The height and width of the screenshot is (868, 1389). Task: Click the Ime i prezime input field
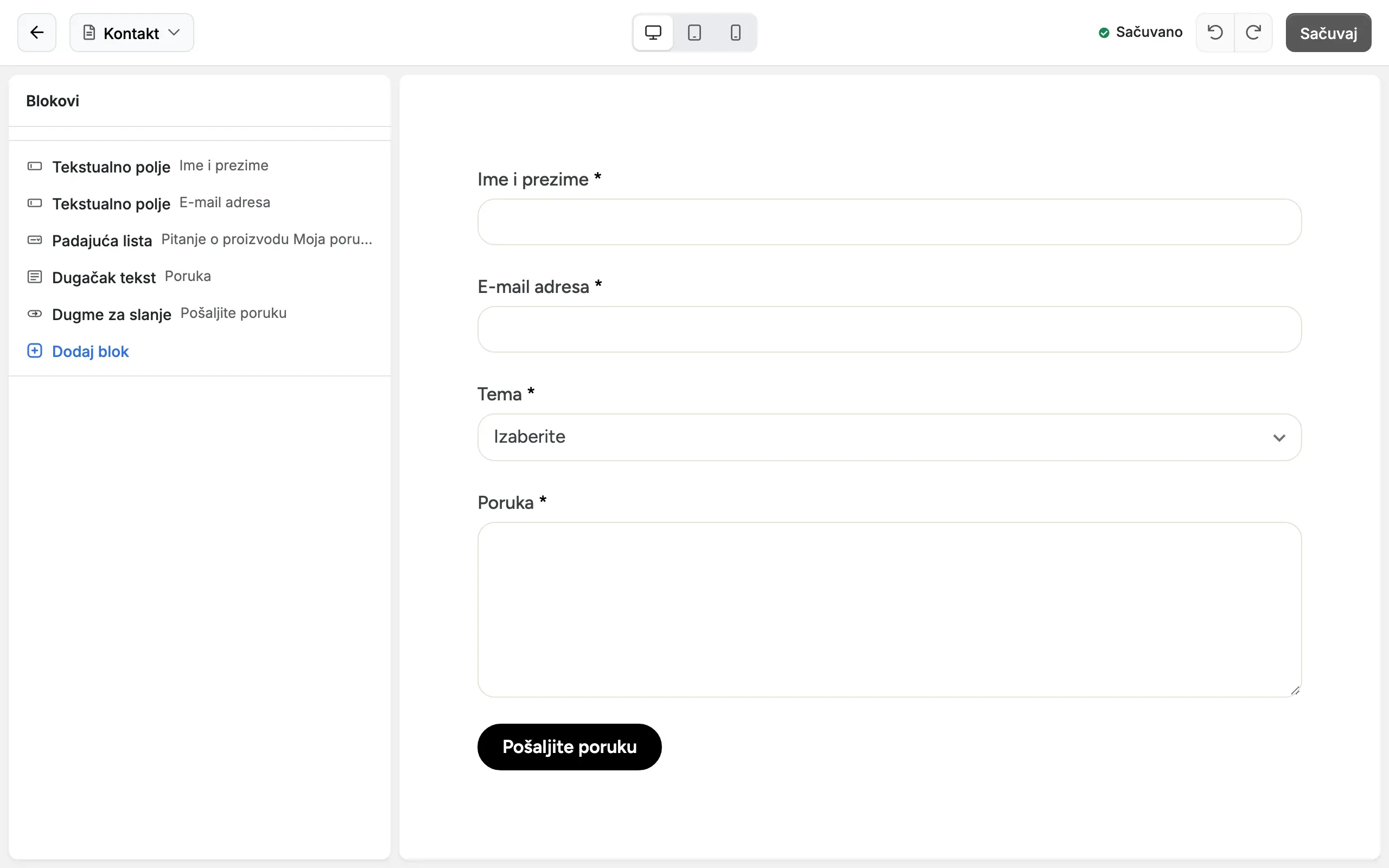(889, 222)
